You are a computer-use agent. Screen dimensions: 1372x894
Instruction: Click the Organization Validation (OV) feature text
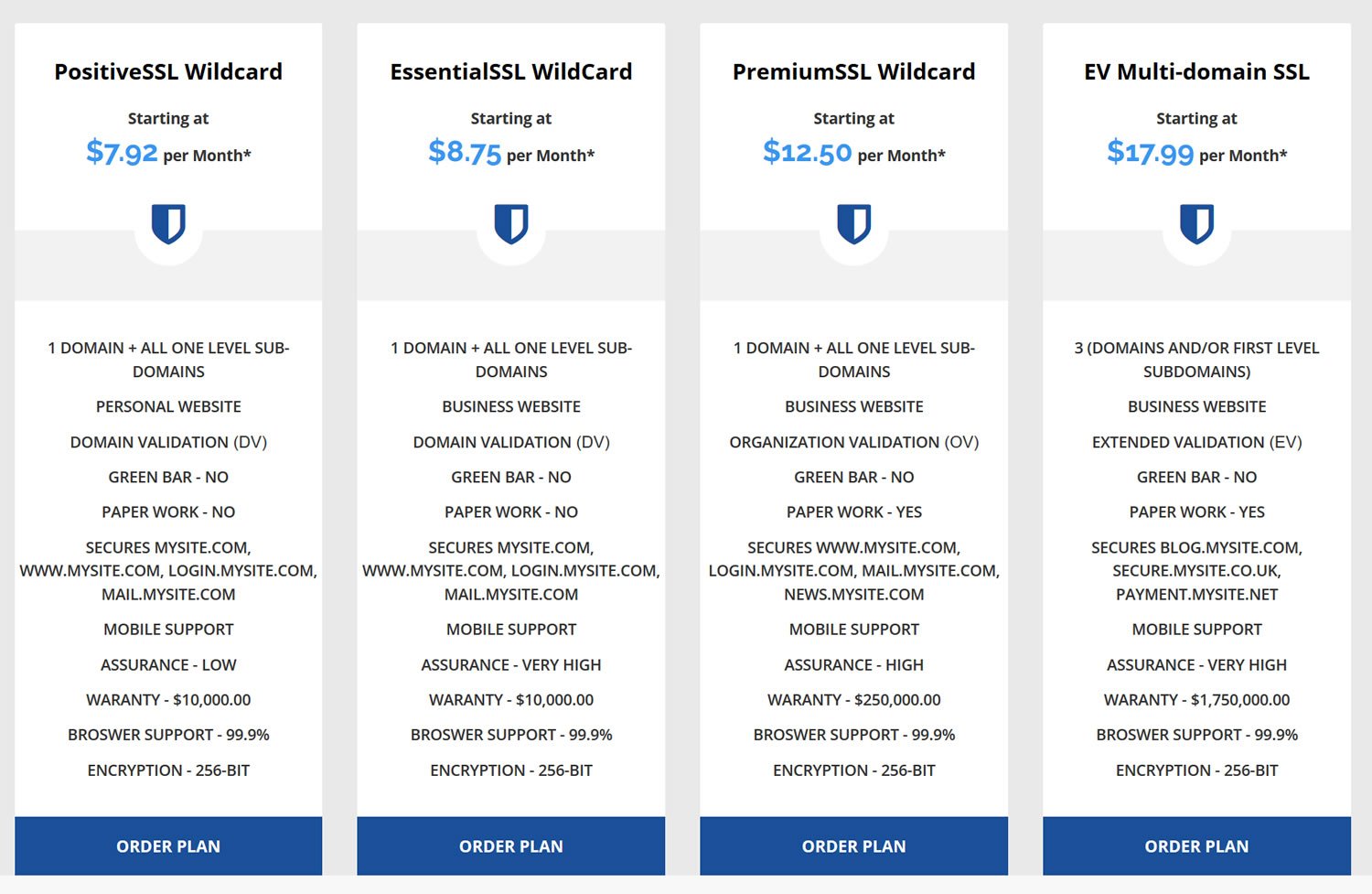point(854,442)
